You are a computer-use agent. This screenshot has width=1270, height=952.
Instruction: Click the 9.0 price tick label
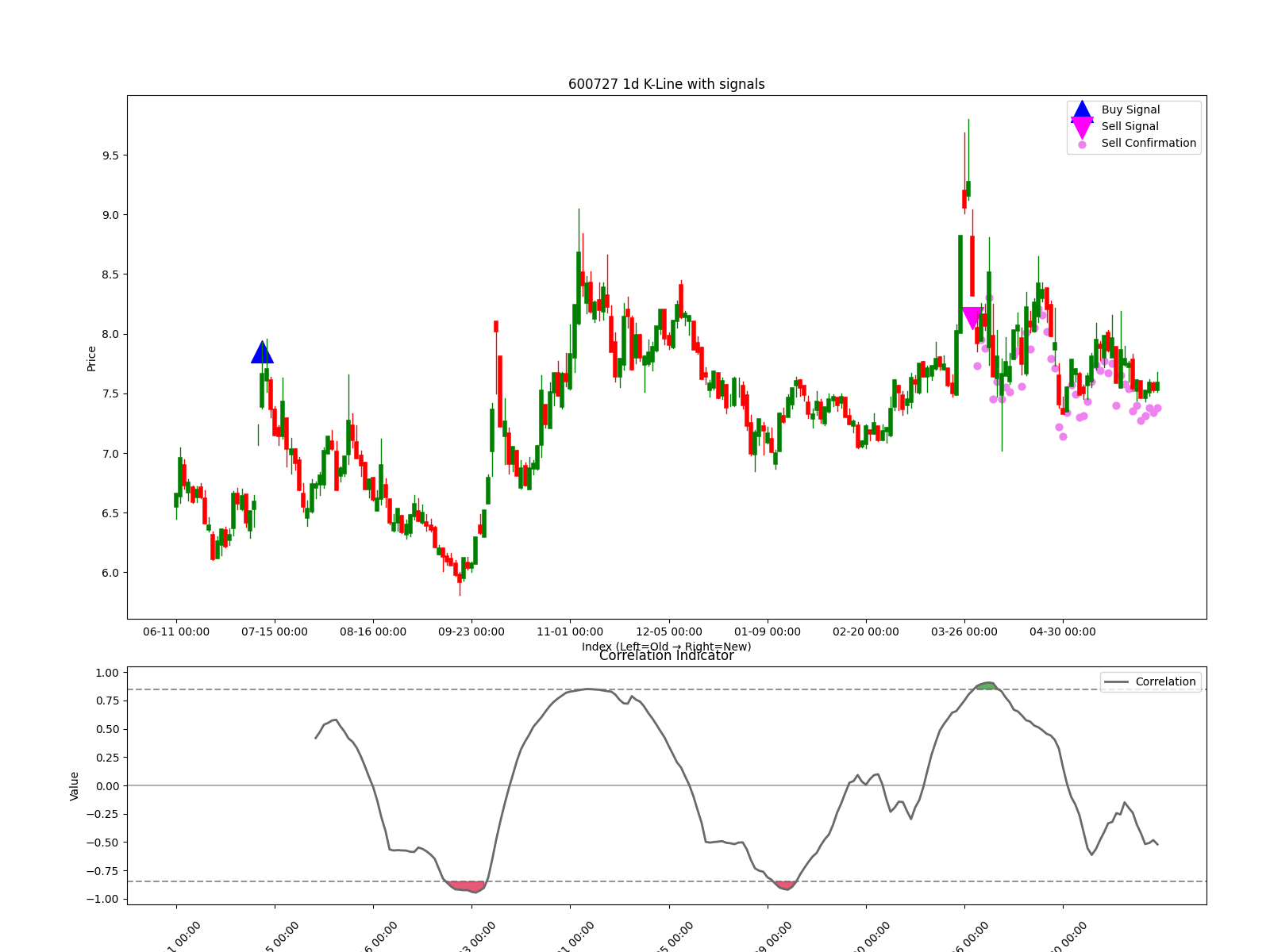110,215
